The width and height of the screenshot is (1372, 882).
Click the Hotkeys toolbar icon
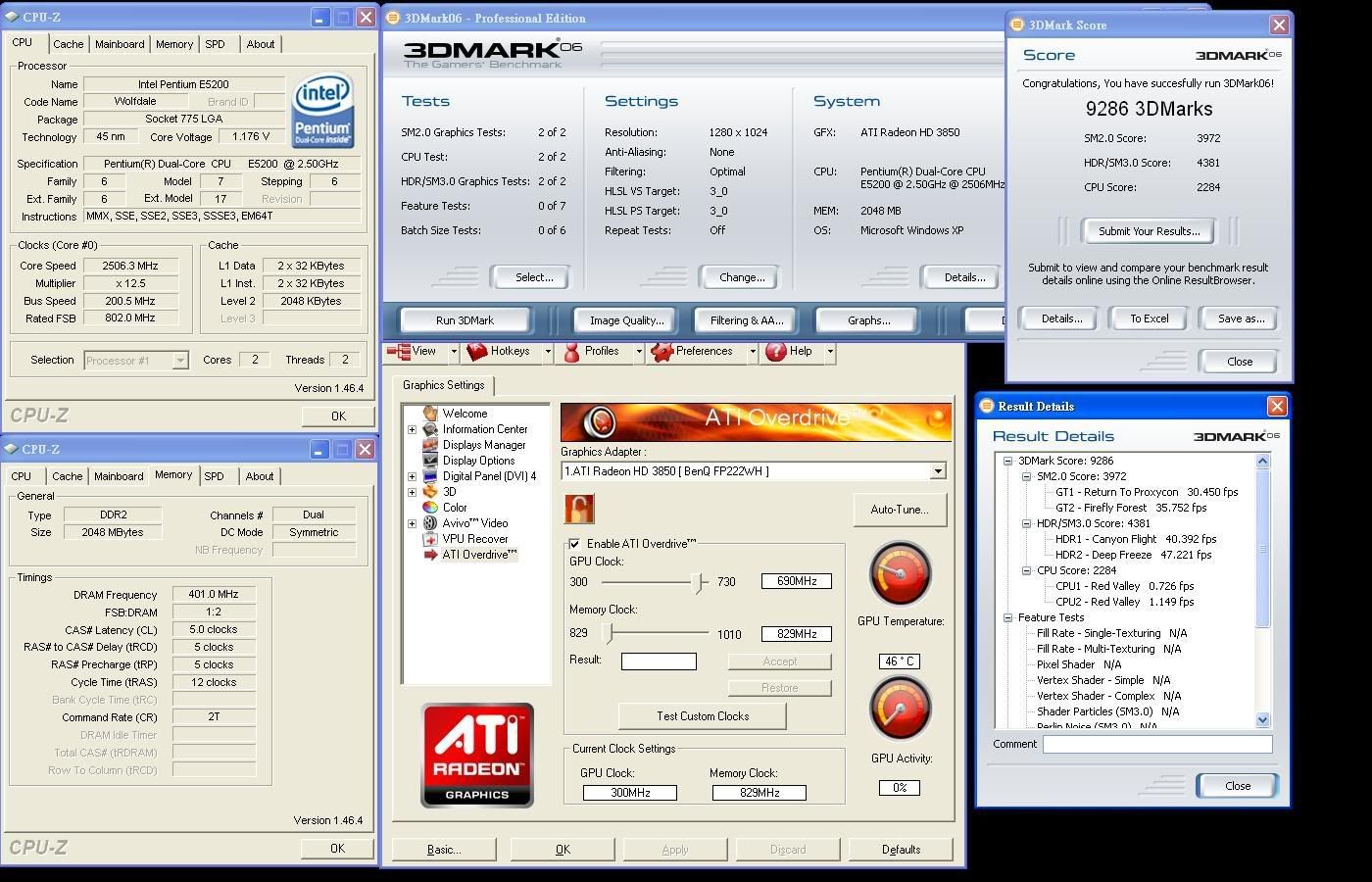click(x=477, y=351)
